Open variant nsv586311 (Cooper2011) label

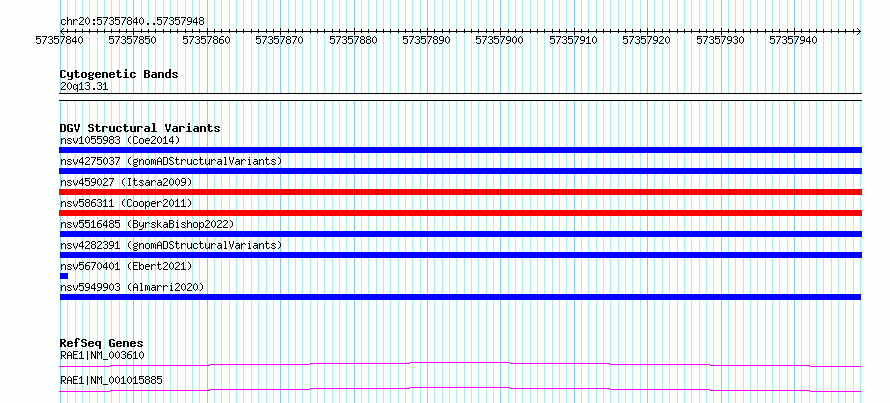click(x=126, y=203)
